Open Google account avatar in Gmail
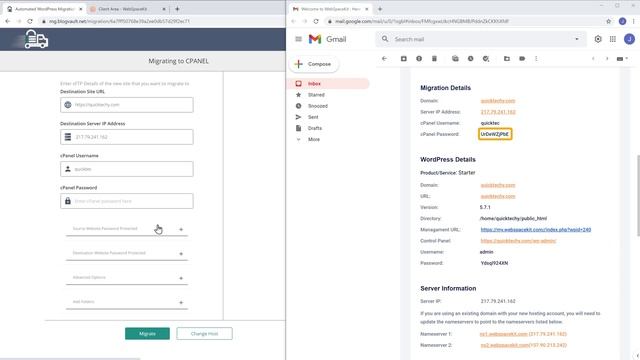The height and width of the screenshot is (360, 640). [629, 39]
